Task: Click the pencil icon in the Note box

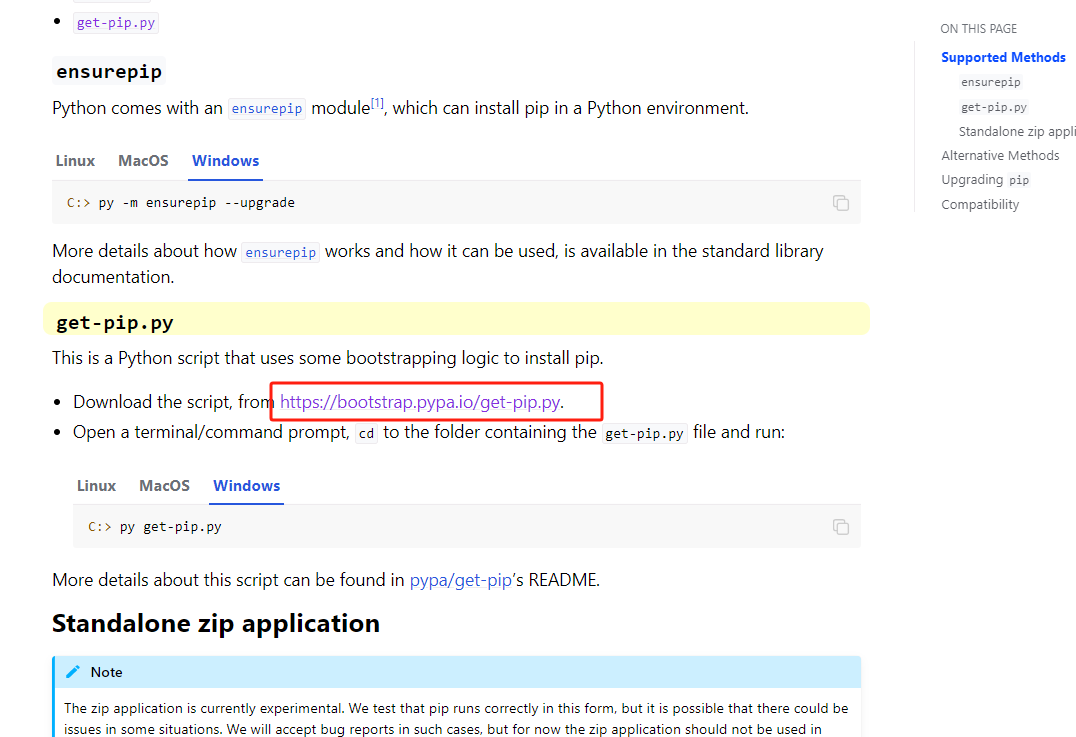Action: [x=73, y=672]
